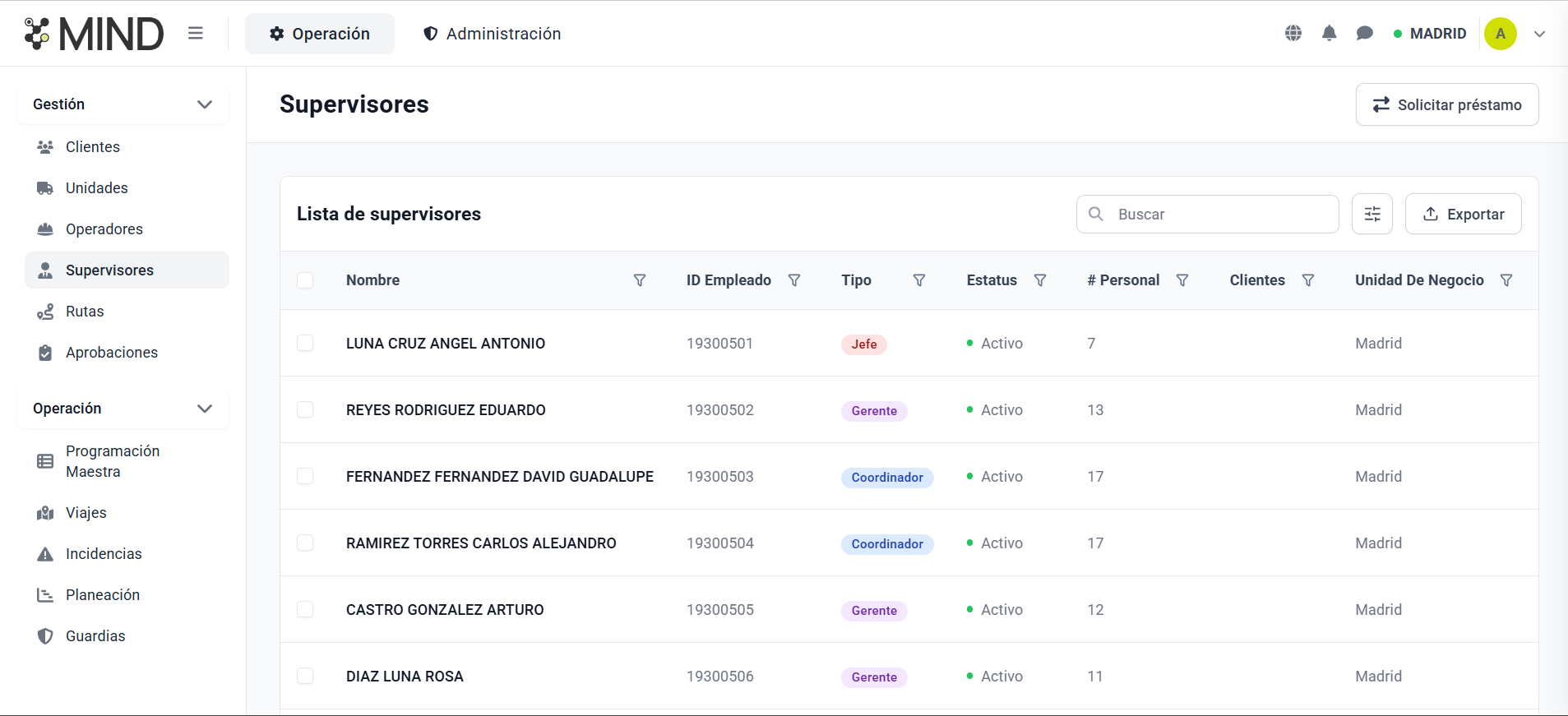The width and height of the screenshot is (1568, 716).
Task: Switch to the Operación tab
Action: 320,34
